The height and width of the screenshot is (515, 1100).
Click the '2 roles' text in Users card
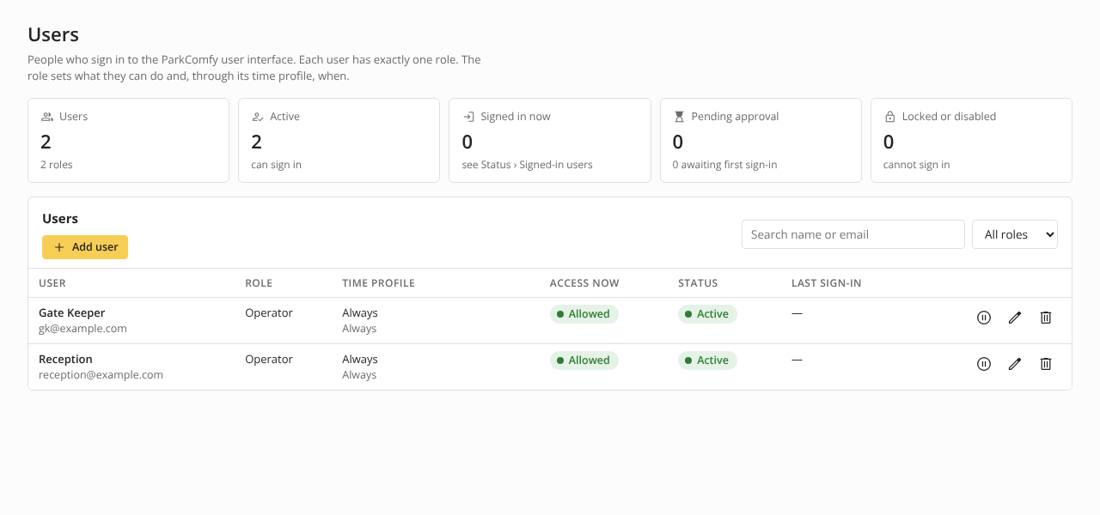pos(57,165)
